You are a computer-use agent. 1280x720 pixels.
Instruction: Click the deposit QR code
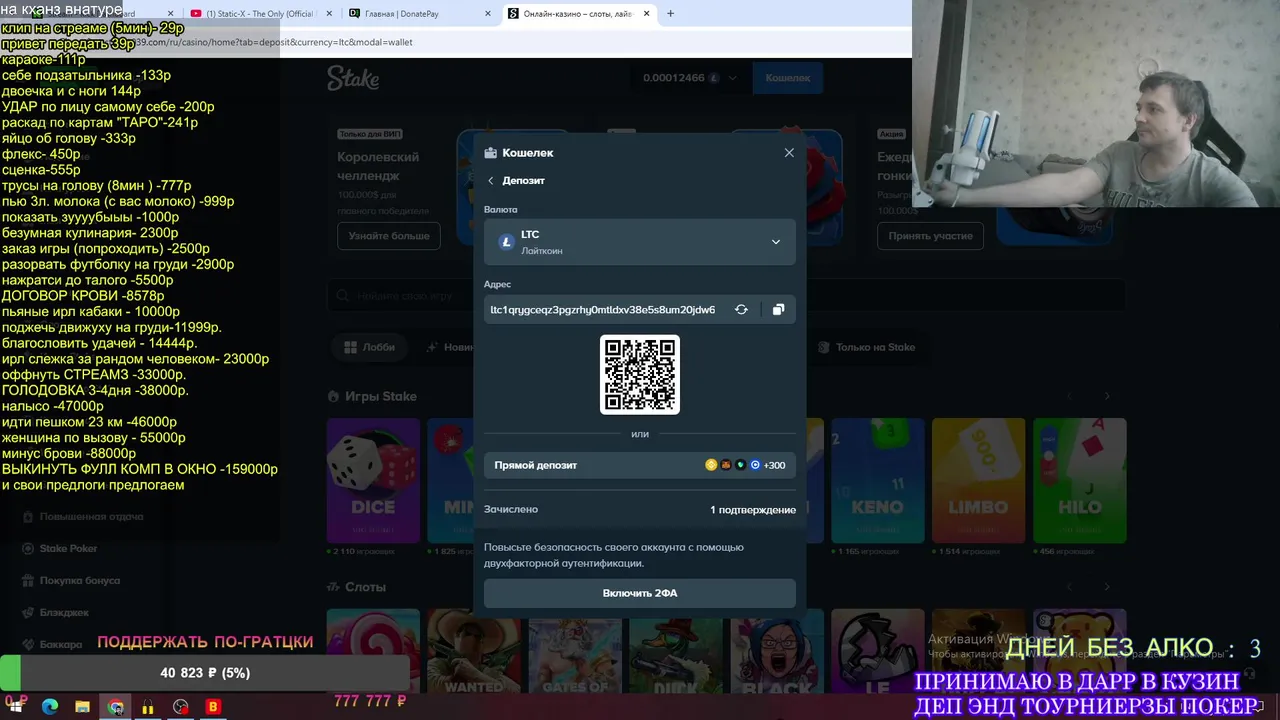[640, 374]
